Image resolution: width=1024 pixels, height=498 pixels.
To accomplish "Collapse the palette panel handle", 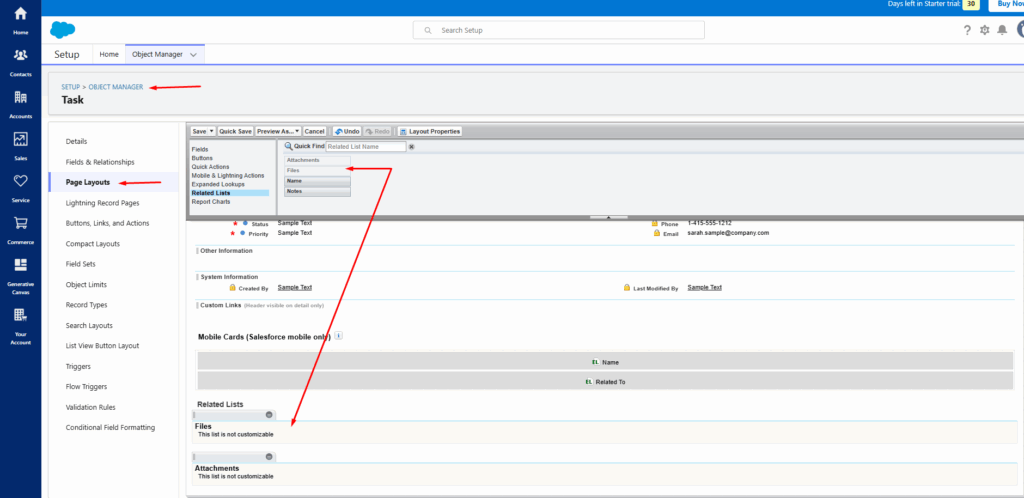I will pos(608,217).
